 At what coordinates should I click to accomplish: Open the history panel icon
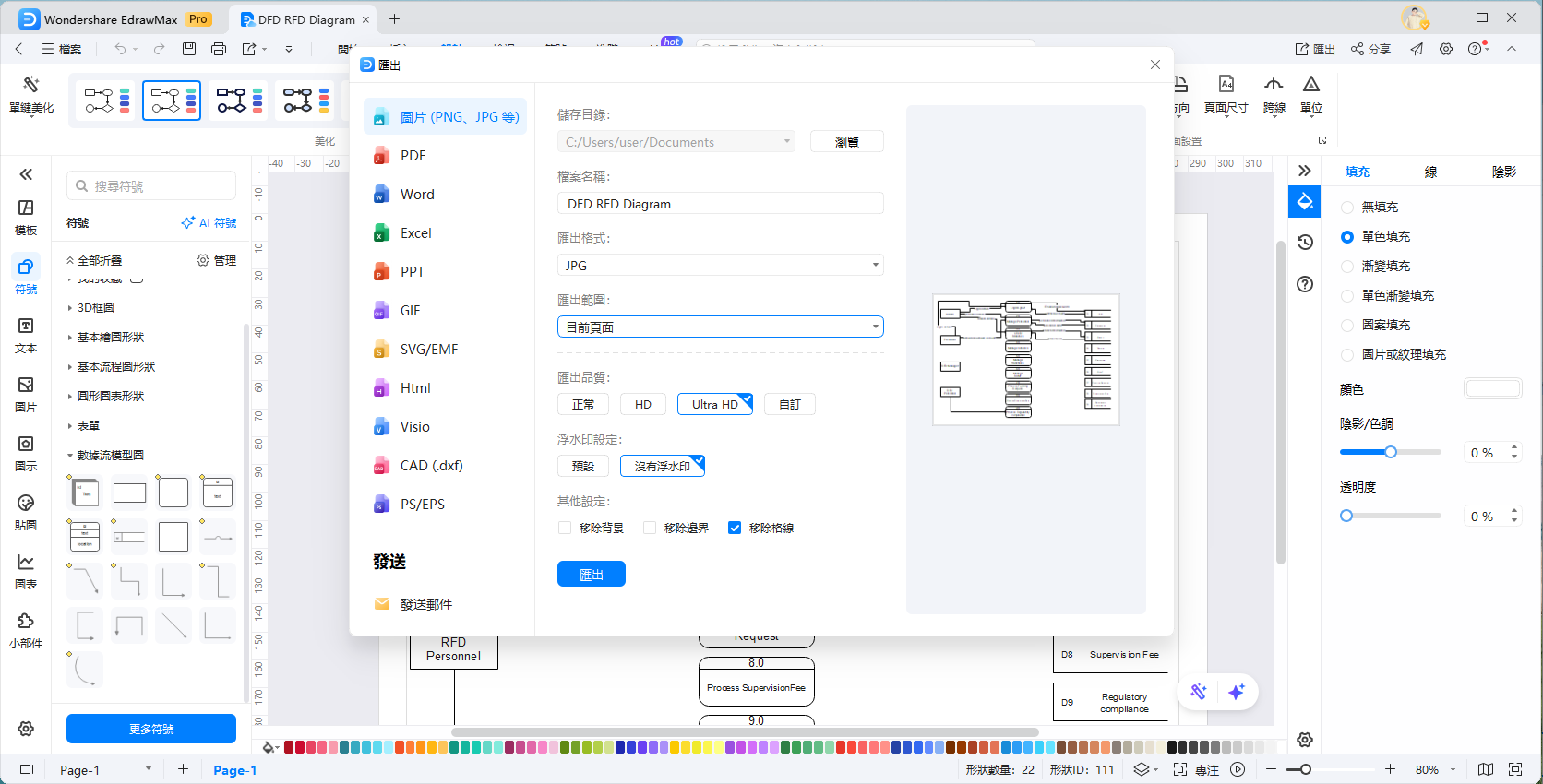tap(1305, 242)
